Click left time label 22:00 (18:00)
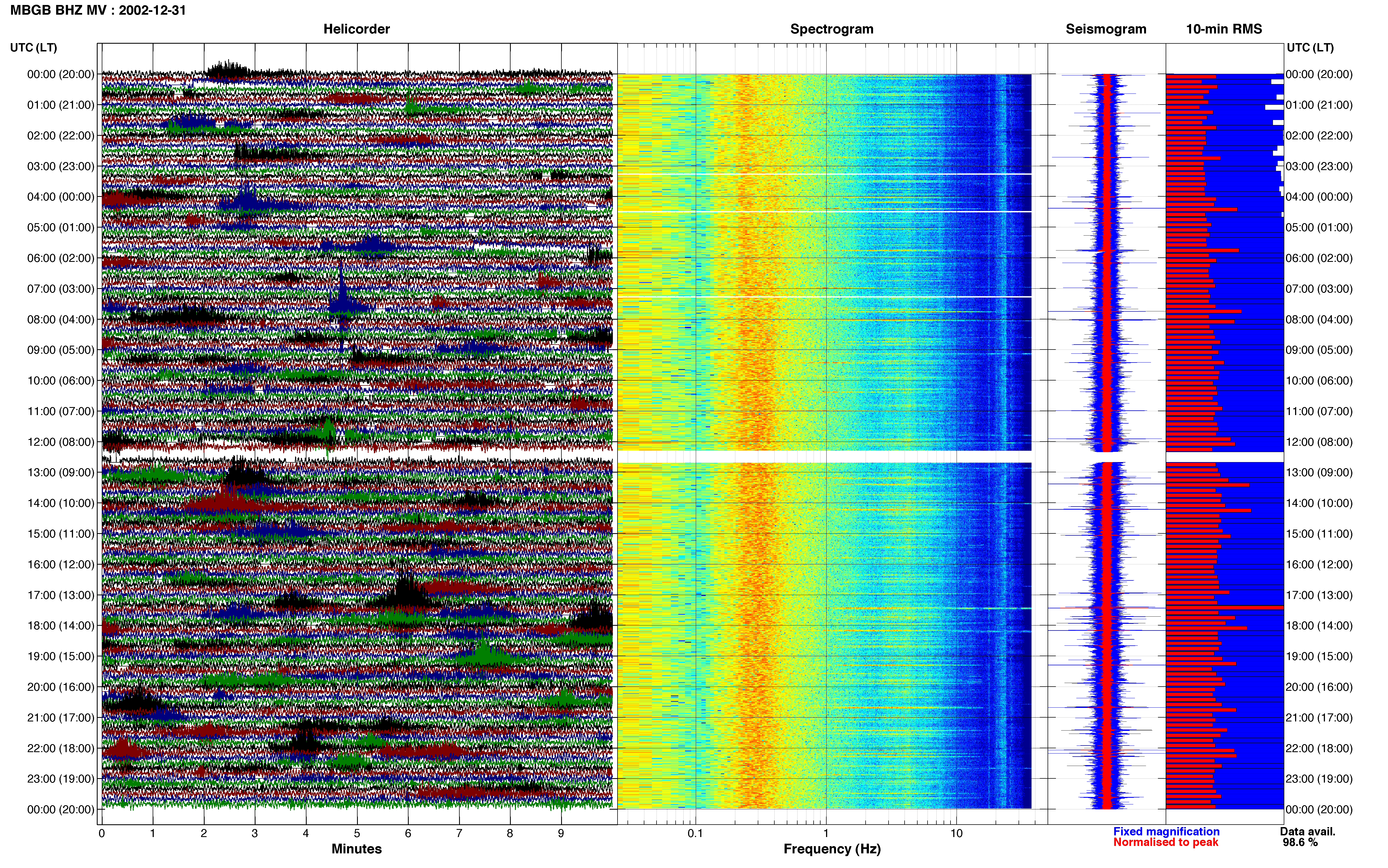Viewport: 1388px width, 868px height. [x=61, y=748]
